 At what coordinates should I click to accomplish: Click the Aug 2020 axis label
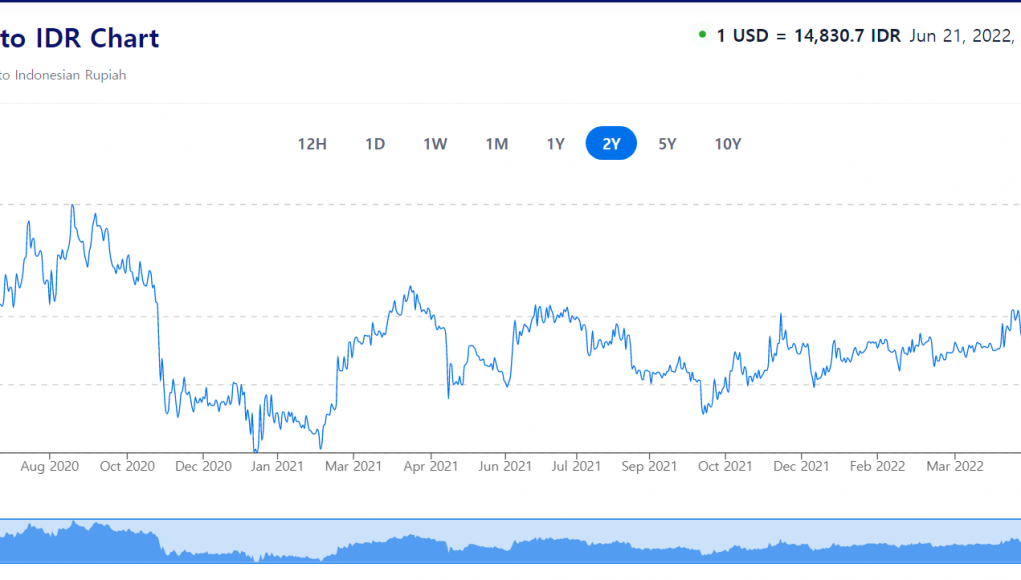click(50, 466)
